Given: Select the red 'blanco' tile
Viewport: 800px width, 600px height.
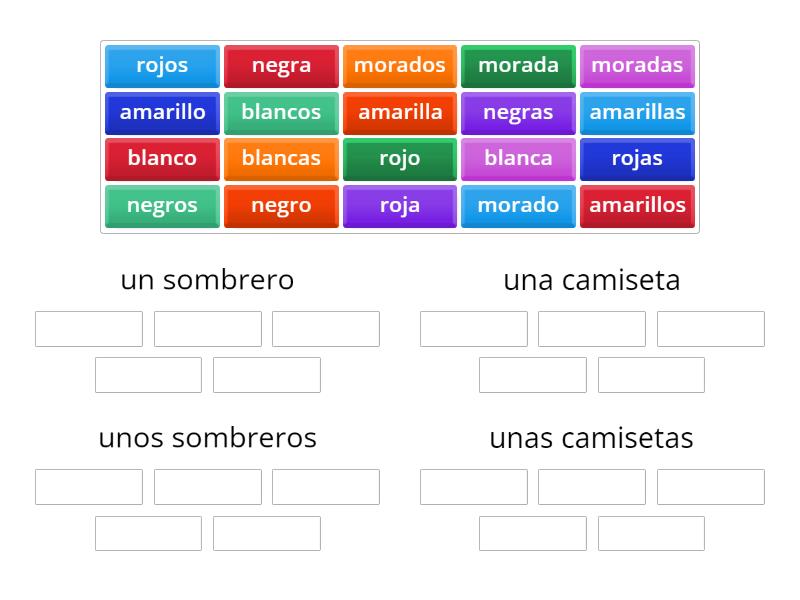Looking at the screenshot, I should (x=162, y=159).
